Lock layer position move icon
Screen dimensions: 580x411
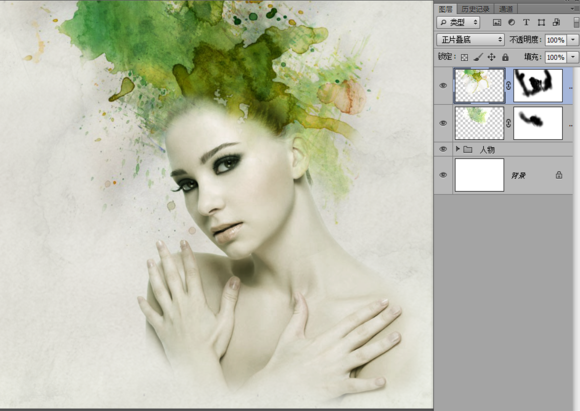click(x=492, y=57)
